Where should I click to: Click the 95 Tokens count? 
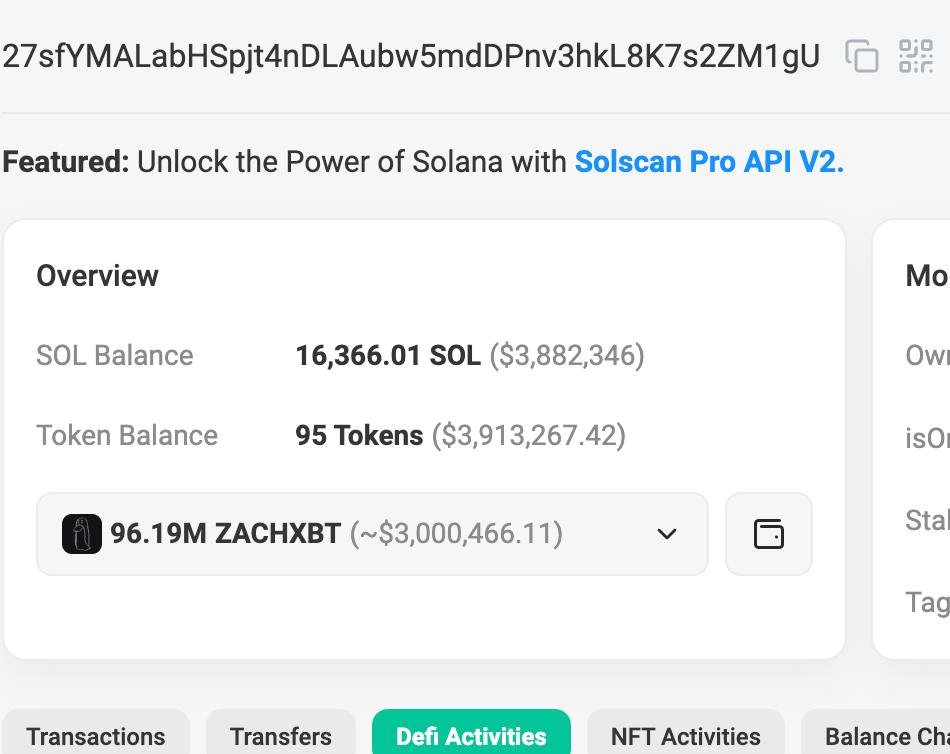pyautogui.click(x=359, y=435)
